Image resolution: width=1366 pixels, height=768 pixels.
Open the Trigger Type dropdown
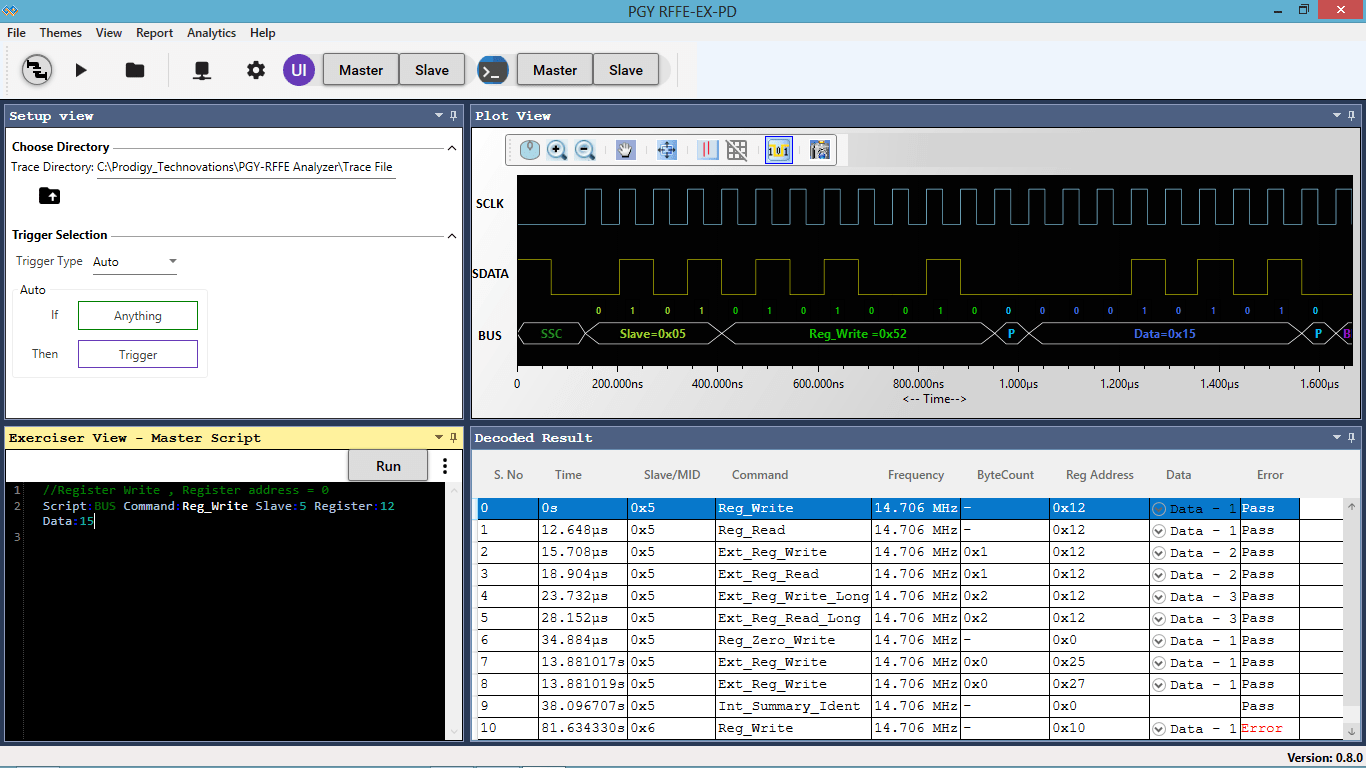point(135,262)
